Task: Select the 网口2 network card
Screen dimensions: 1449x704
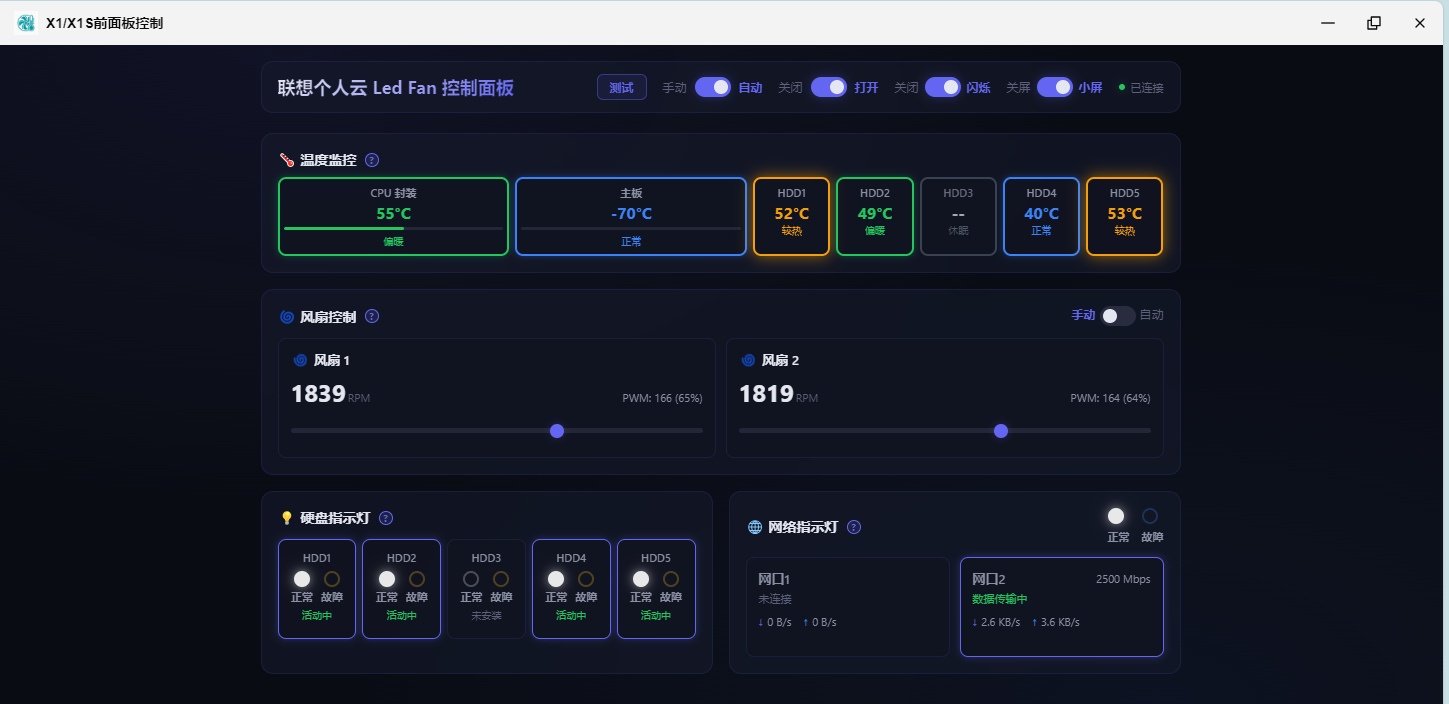Action: pyautogui.click(x=1062, y=607)
